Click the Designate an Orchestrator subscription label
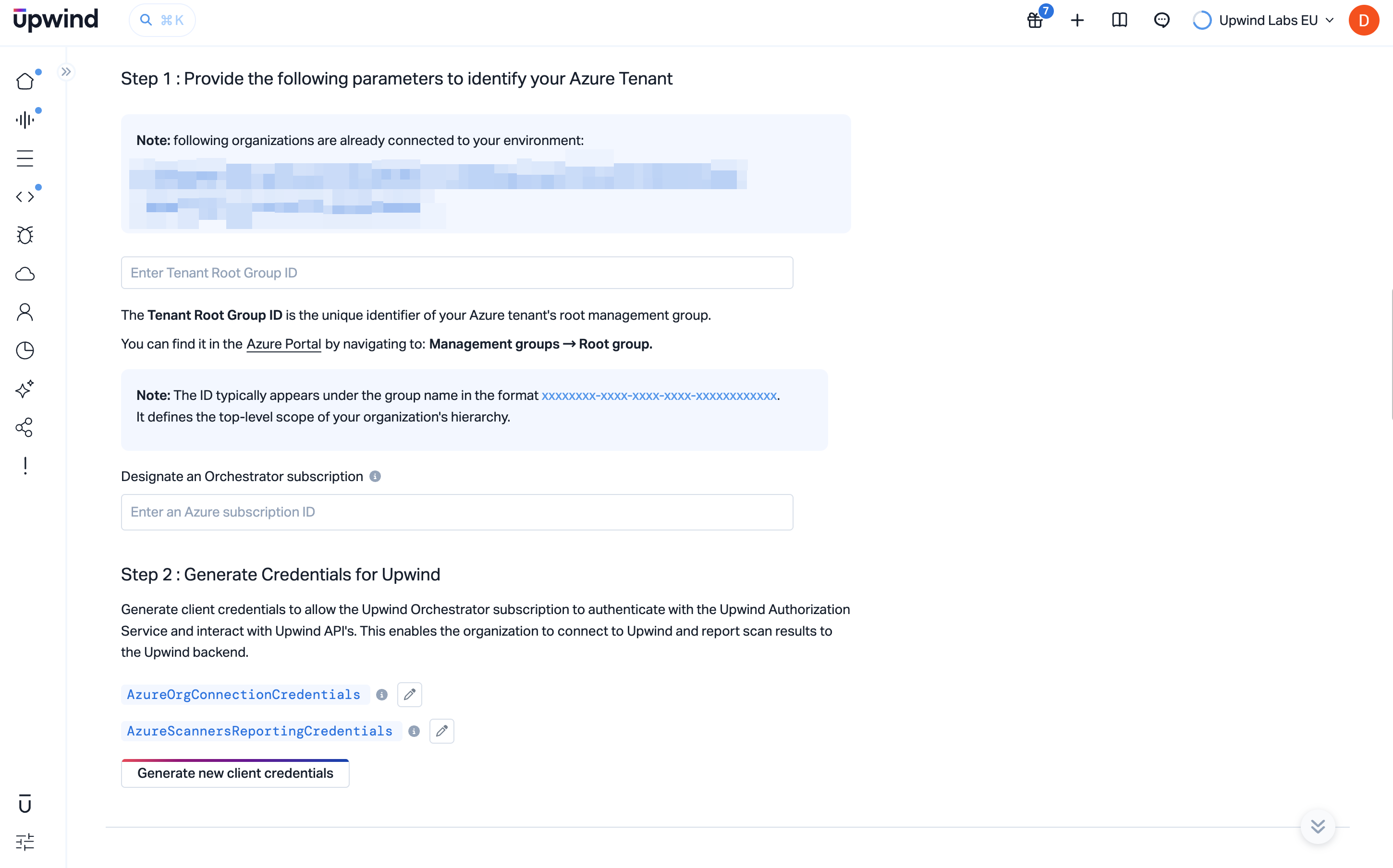Image resolution: width=1393 pixels, height=868 pixels. [x=242, y=476]
